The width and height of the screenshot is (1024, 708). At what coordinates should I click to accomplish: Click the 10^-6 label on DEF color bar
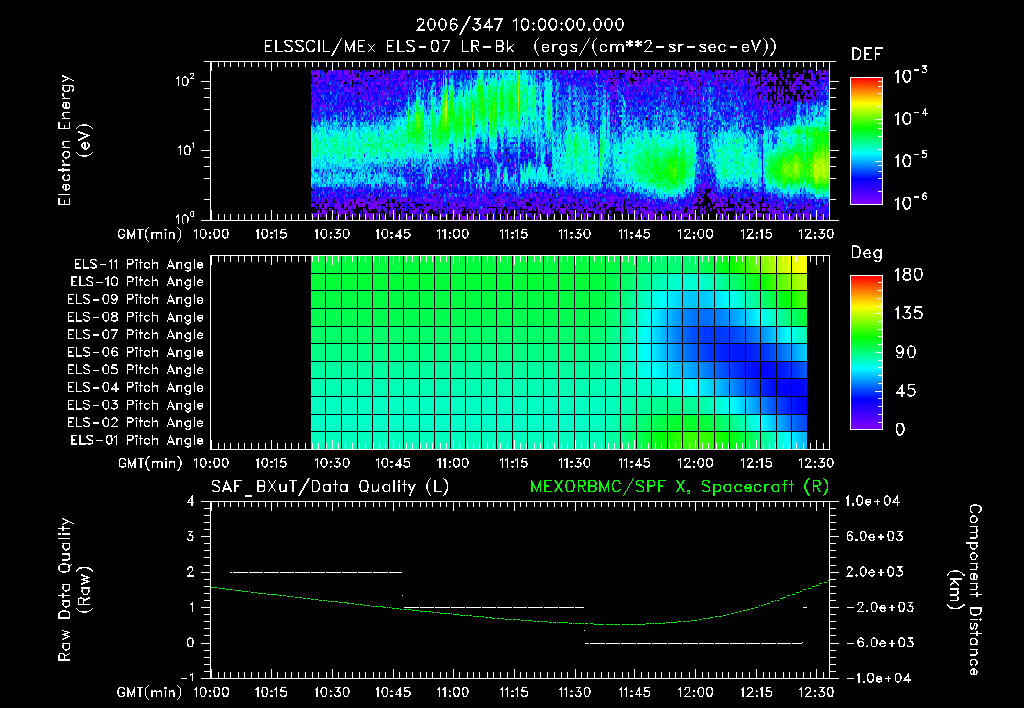coord(910,202)
